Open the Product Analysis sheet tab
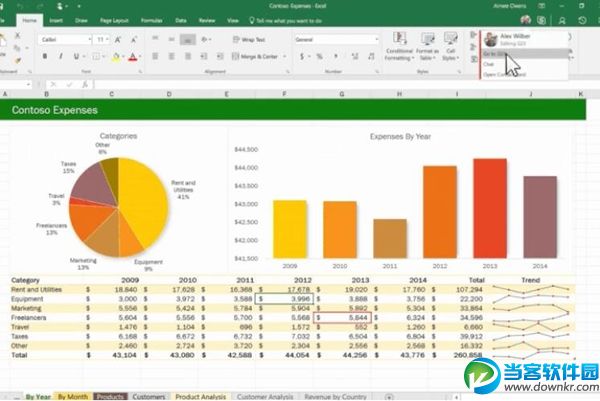The height and width of the screenshot is (401, 600). [x=201, y=396]
